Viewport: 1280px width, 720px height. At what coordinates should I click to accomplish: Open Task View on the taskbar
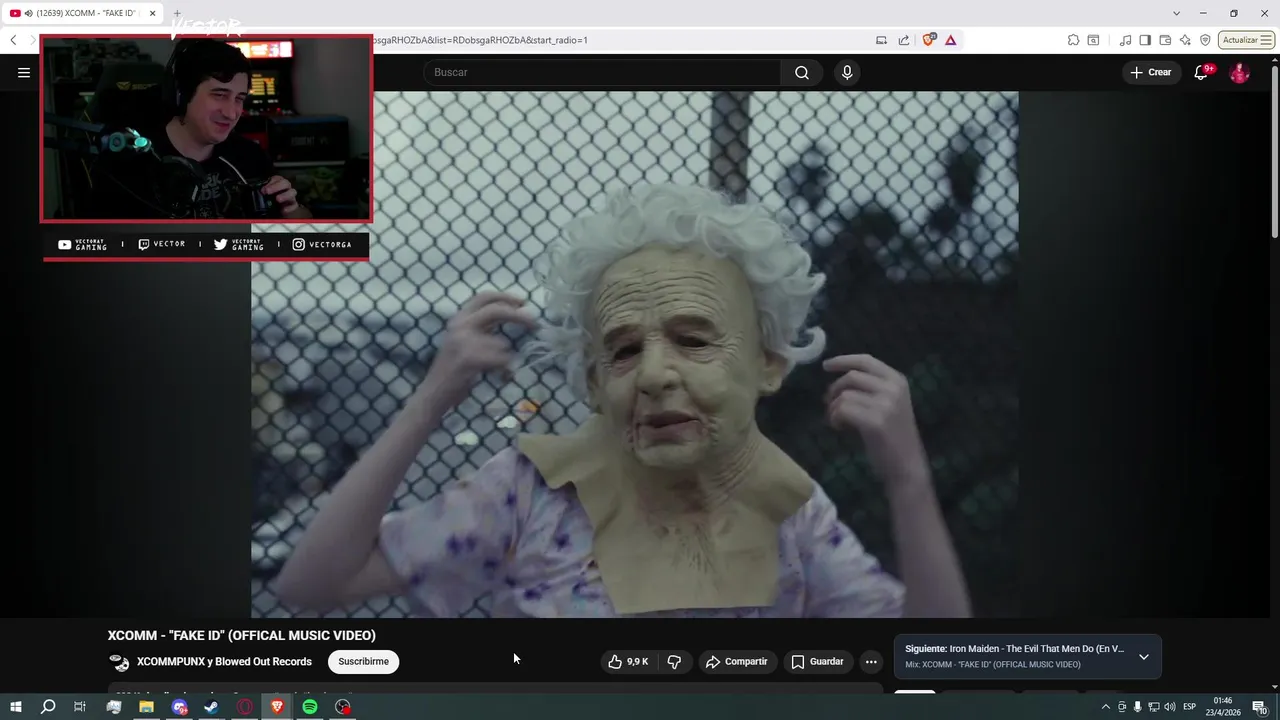pos(80,707)
